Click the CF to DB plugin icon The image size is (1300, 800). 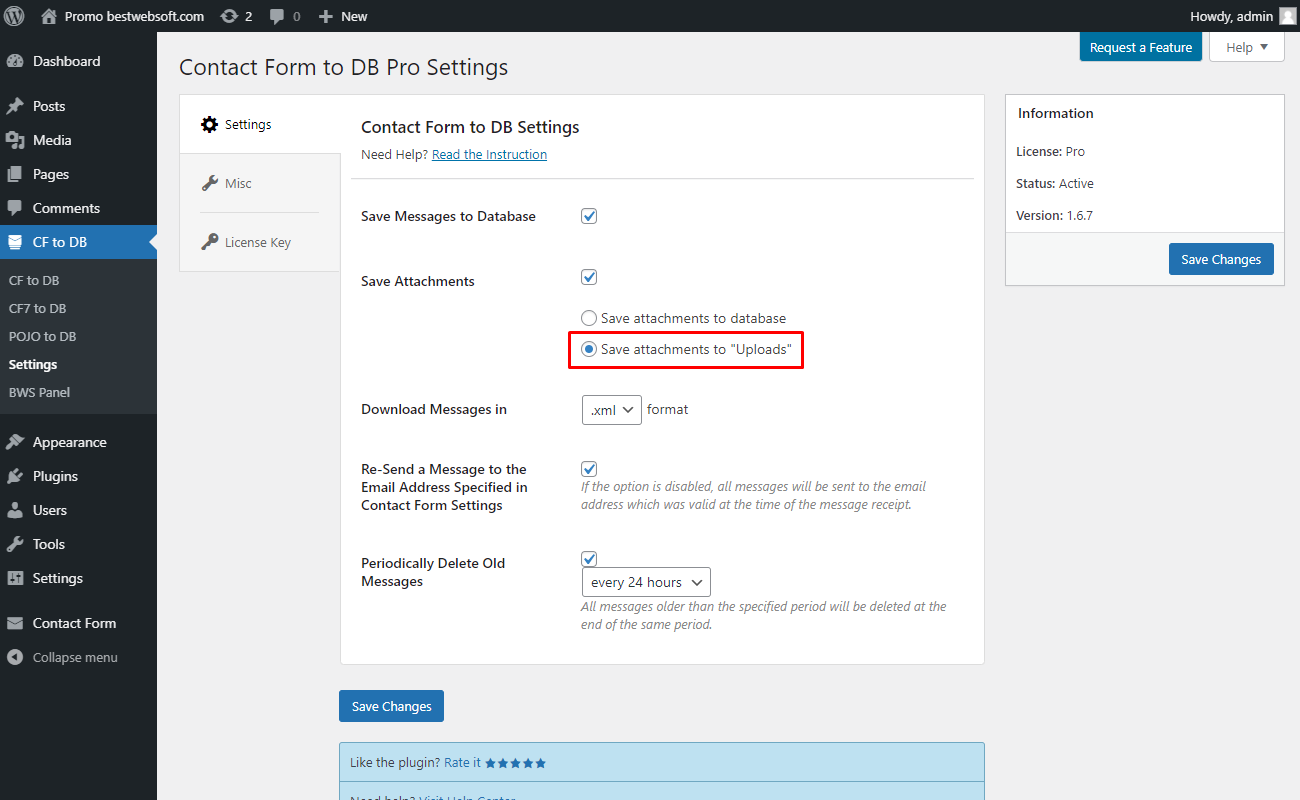(15, 242)
